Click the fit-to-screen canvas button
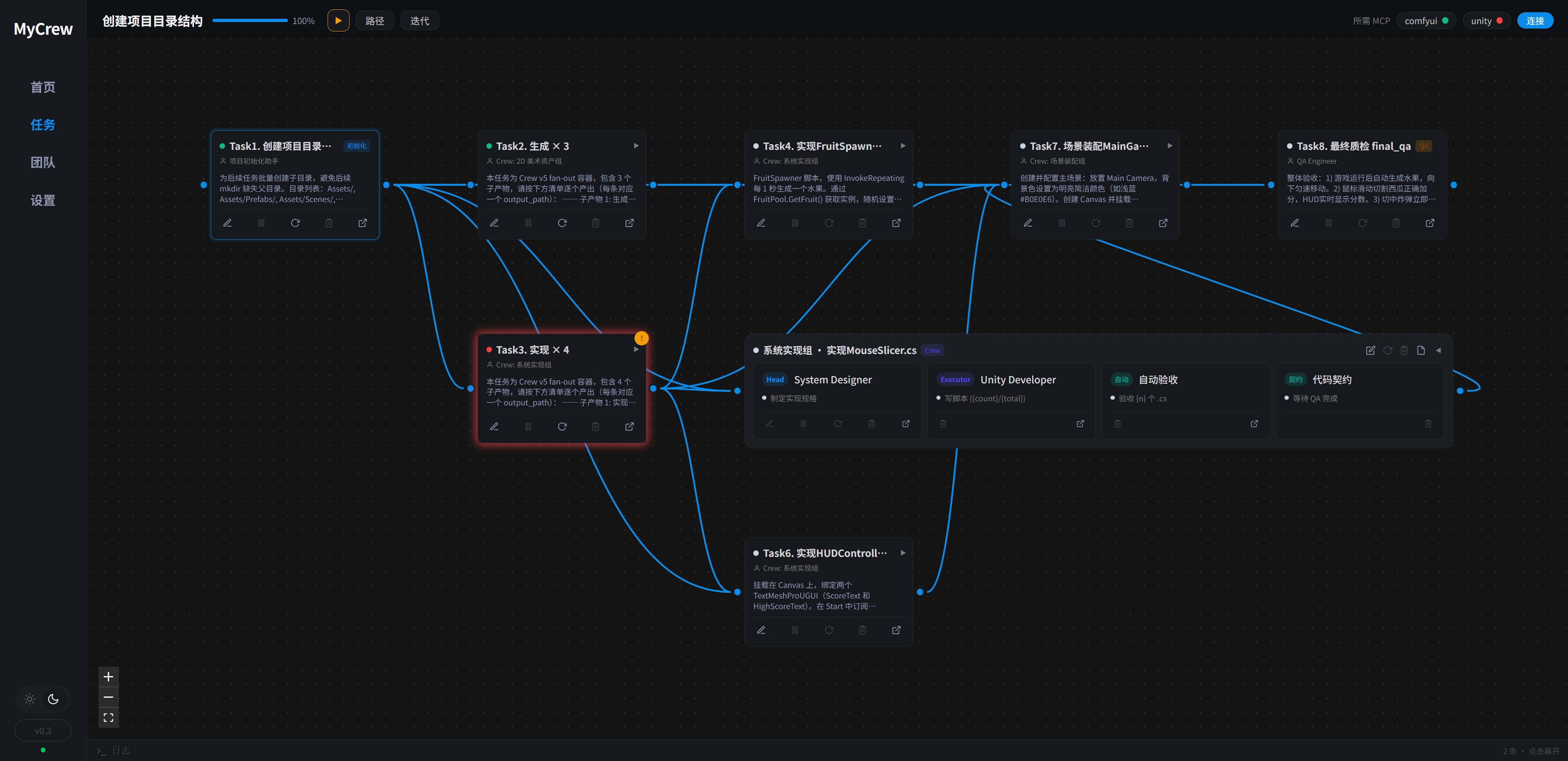This screenshot has width=1568, height=761. coord(108,718)
